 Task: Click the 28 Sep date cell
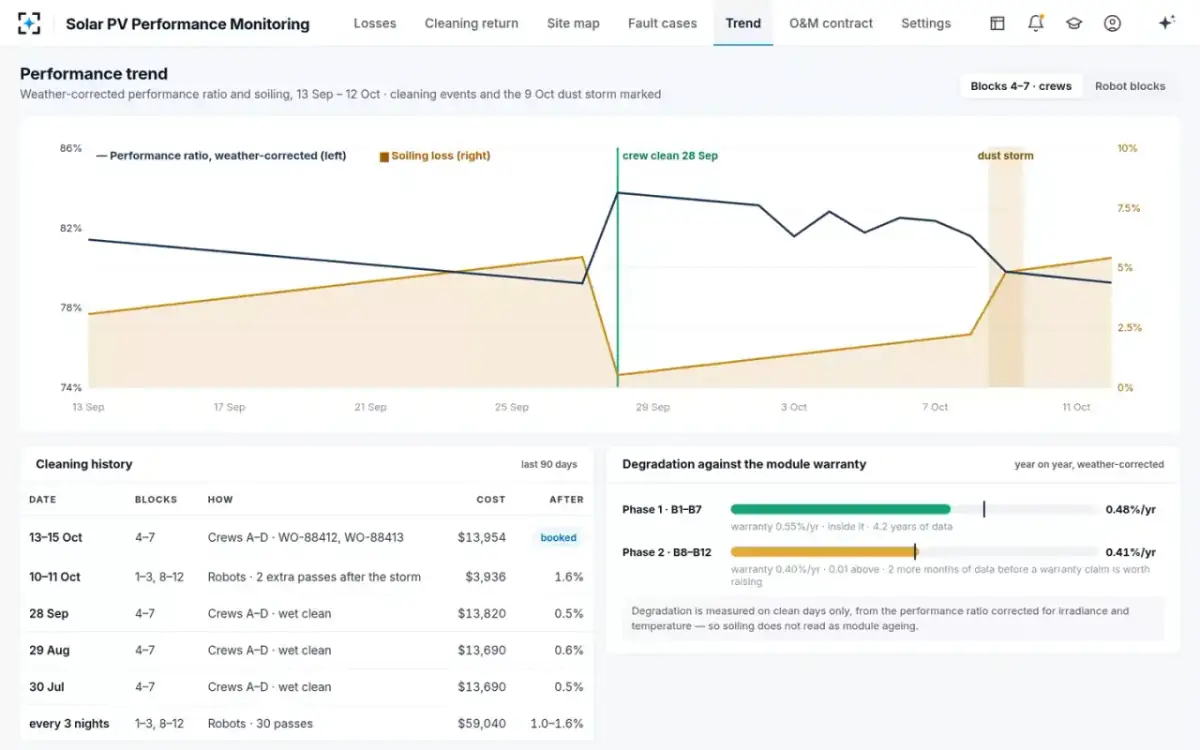pos(49,614)
